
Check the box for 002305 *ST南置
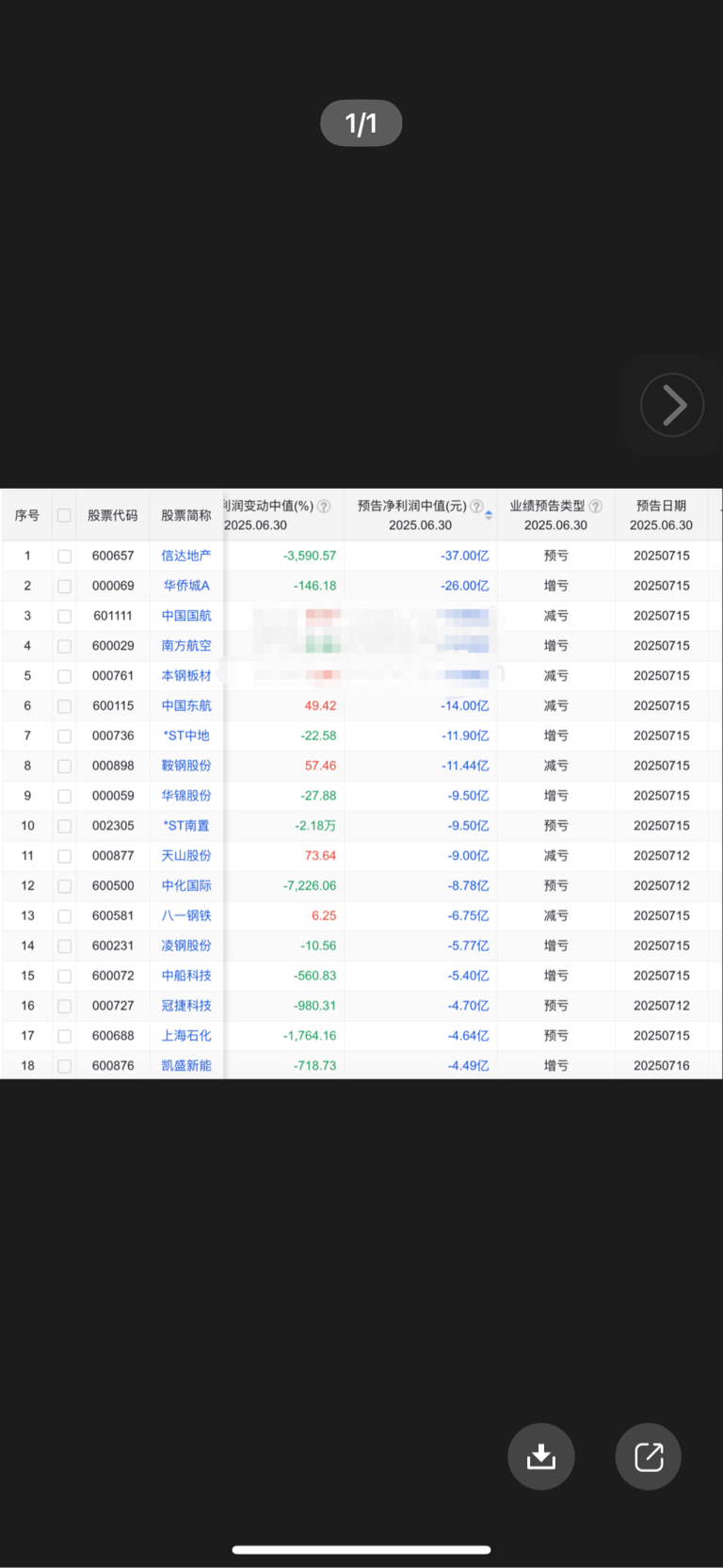click(64, 827)
